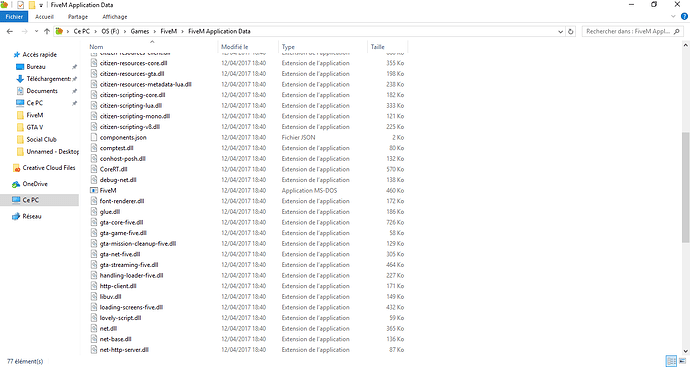Select citizen-resources-metadata-lua.dll file

145,84
